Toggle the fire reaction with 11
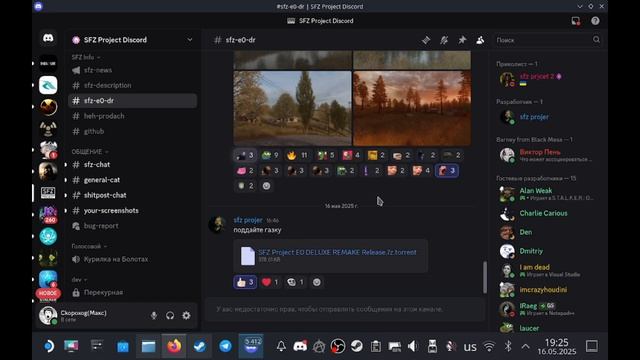Image resolution: width=640 pixels, height=360 pixels. coord(297,155)
